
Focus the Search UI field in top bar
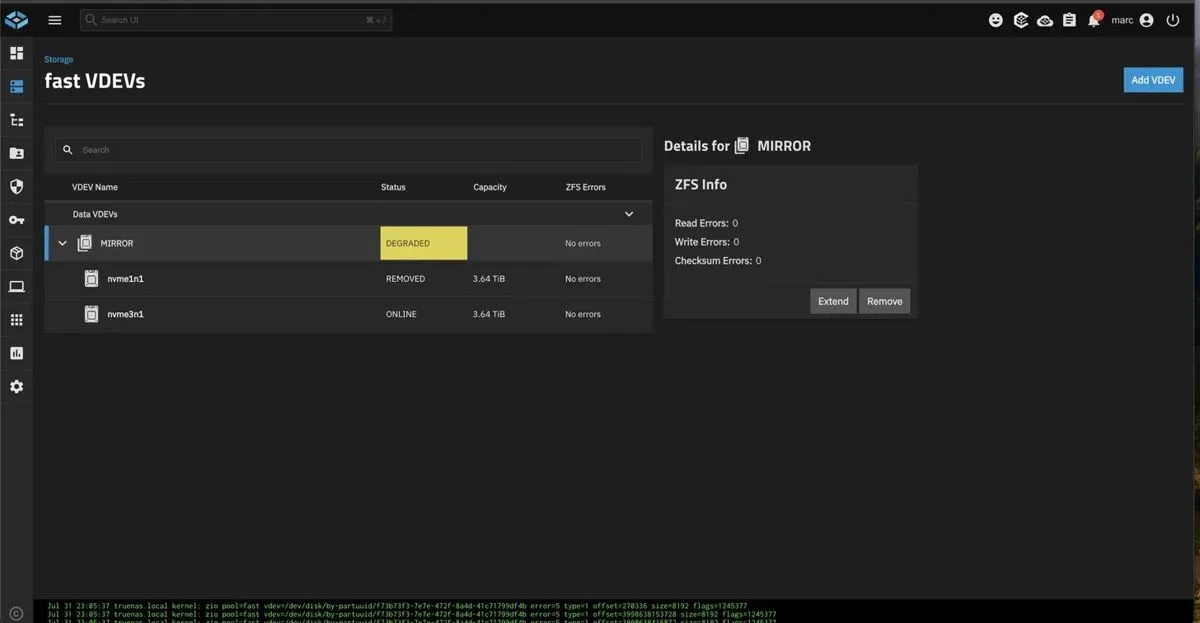click(x=236, y=20)
